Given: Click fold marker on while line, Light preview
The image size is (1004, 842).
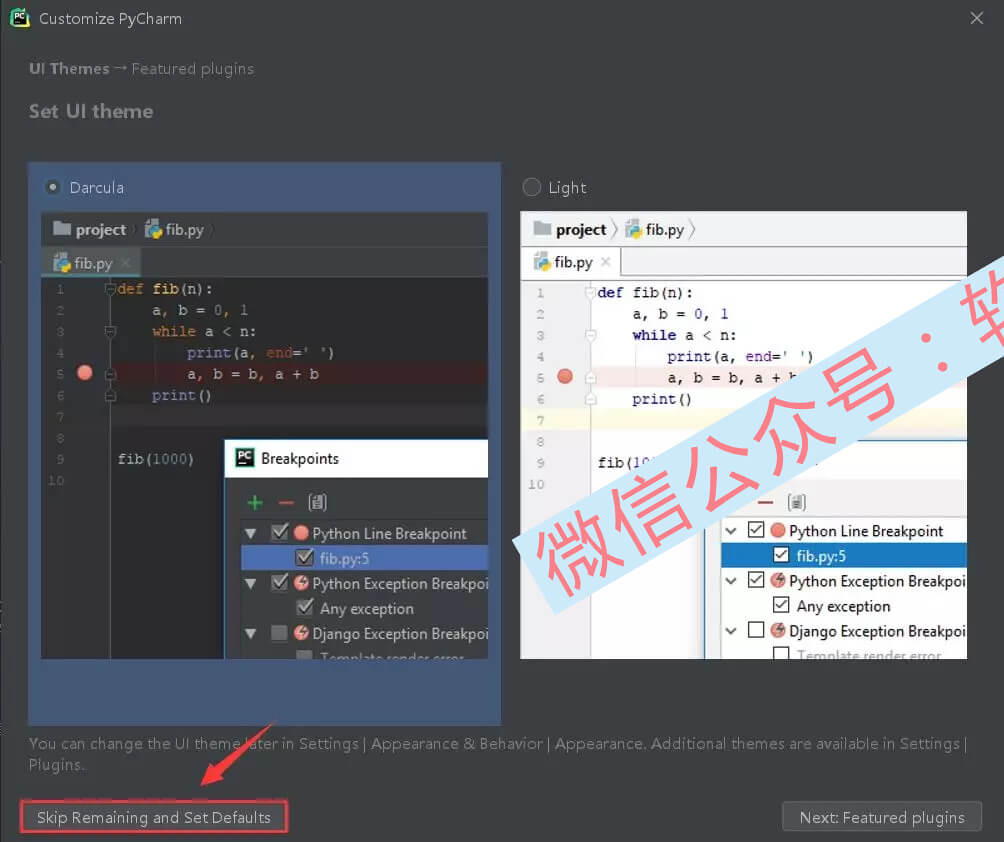Looking at the screenshot, I should tap(590, 335).
